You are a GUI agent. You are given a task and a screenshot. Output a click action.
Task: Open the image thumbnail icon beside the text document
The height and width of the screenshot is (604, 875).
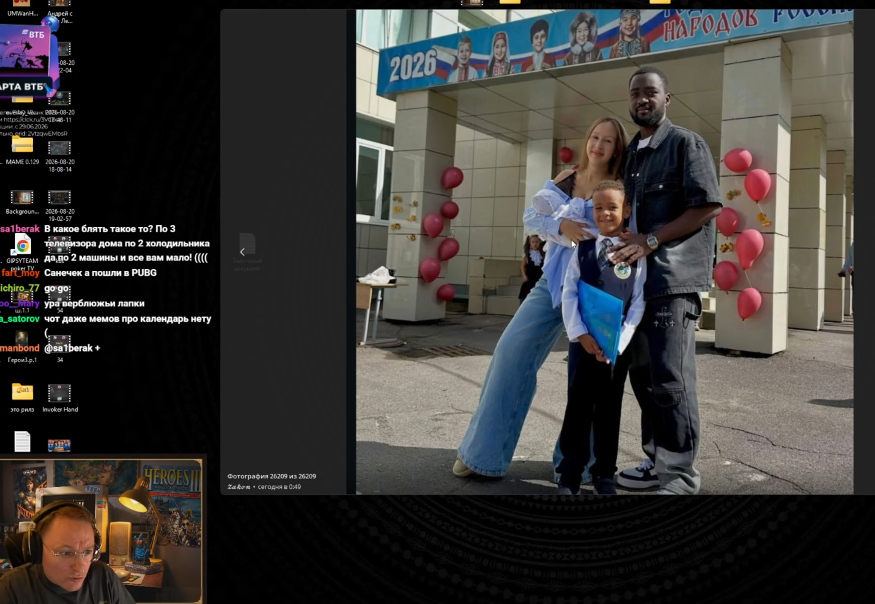(59, 445)
